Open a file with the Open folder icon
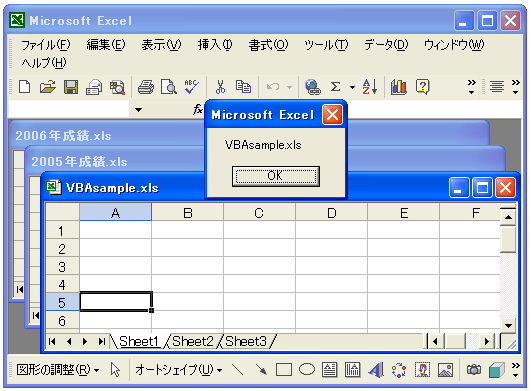Screen dimensions: 531x391 coord(48,87)
